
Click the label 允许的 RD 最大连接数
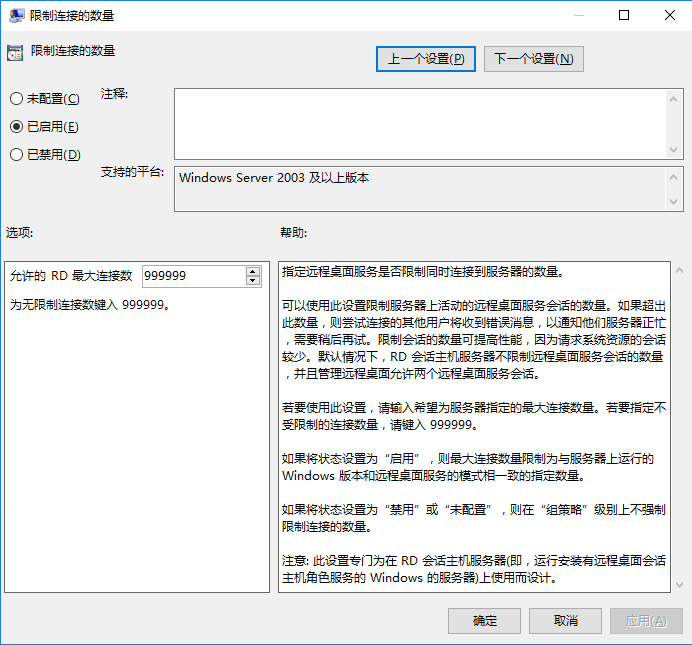click(x=71, y=276)
